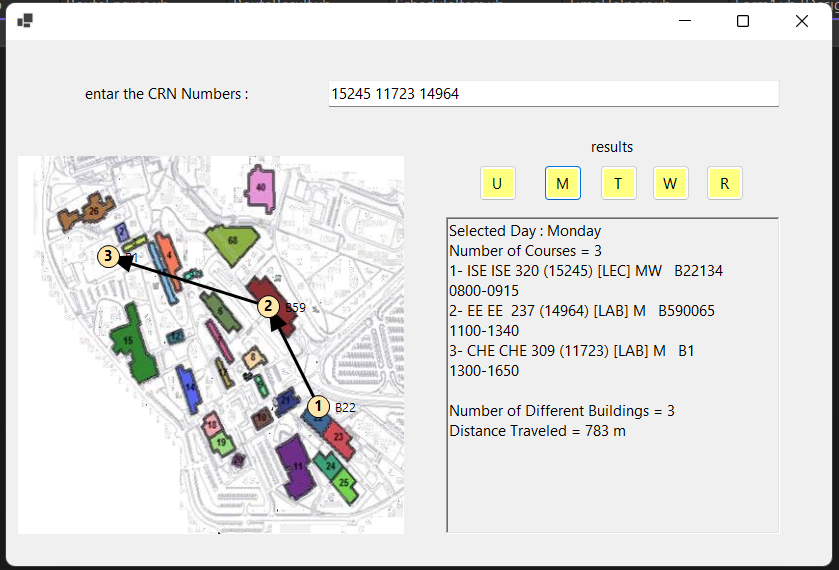This screenshot has height=570, width=839.
Task: Select green building 15 on the map
Action: pos(131,345)
